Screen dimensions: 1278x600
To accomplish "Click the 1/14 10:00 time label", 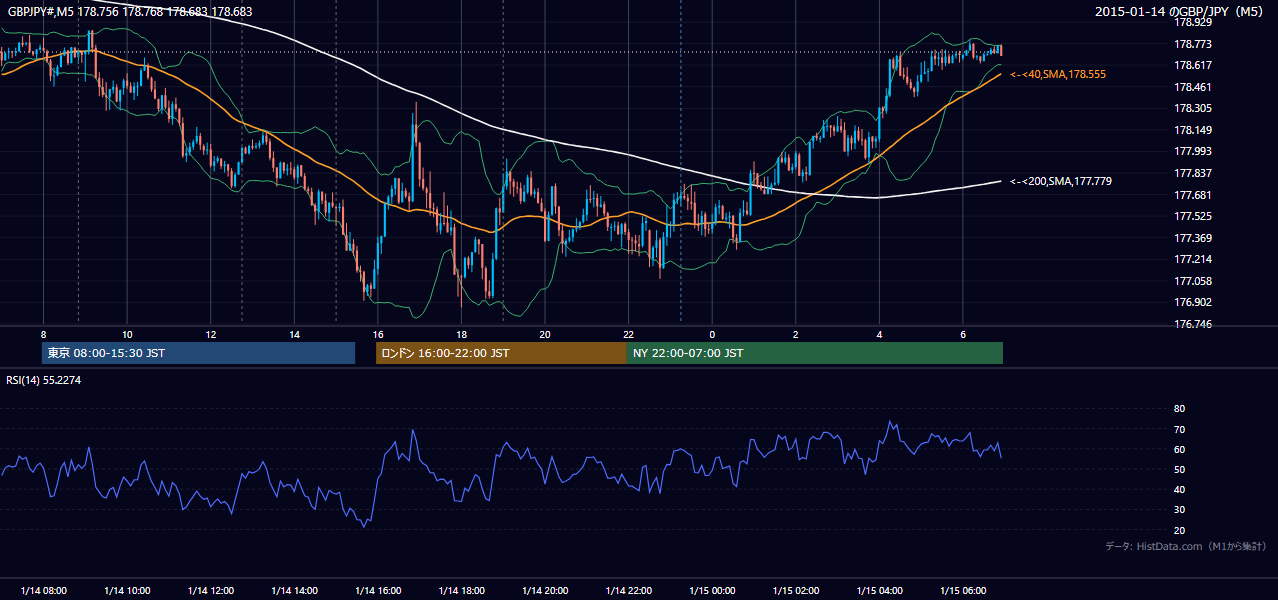I will tap(127, 591).
